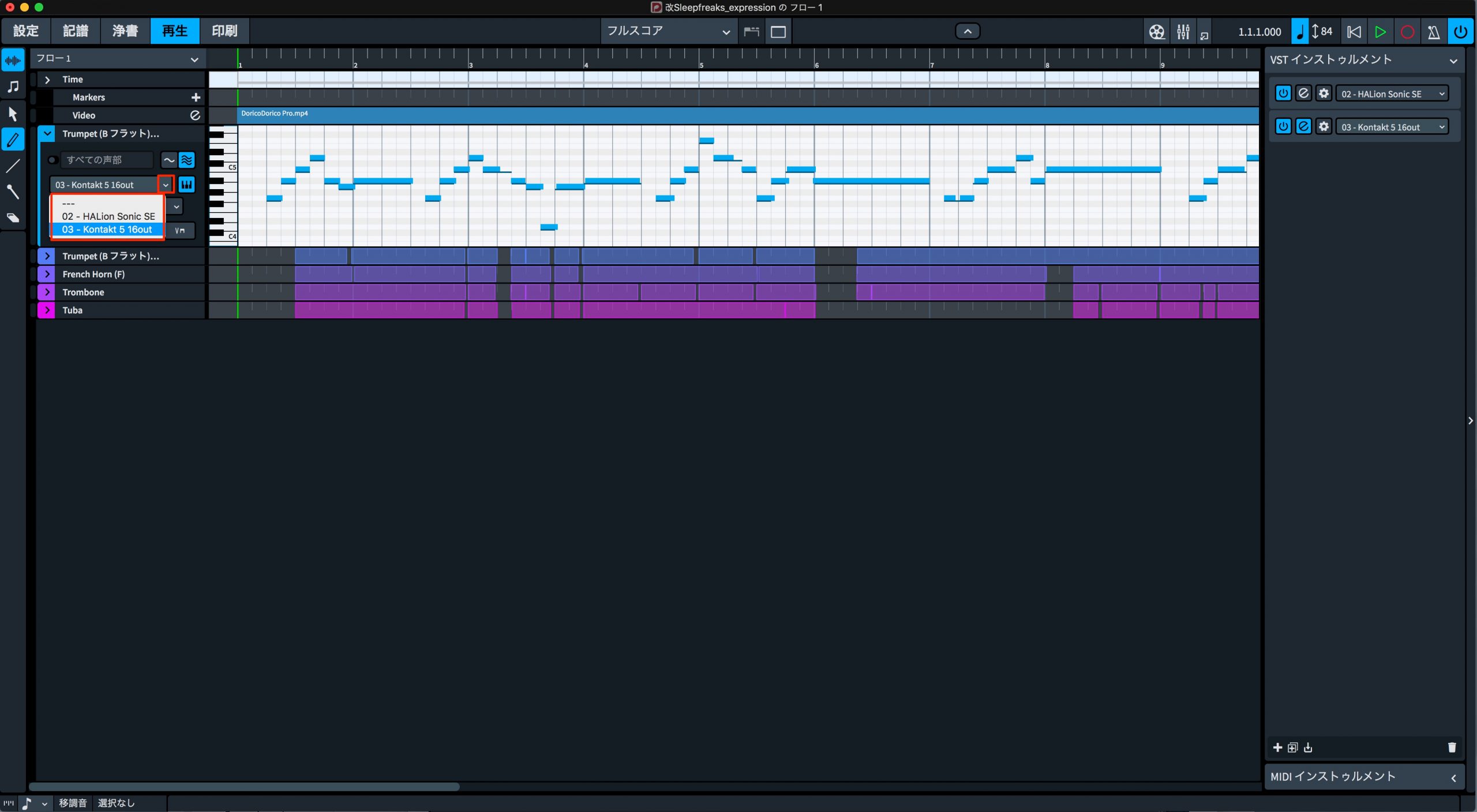Open endpoint instrument via keyboard icon

[186, 185]
